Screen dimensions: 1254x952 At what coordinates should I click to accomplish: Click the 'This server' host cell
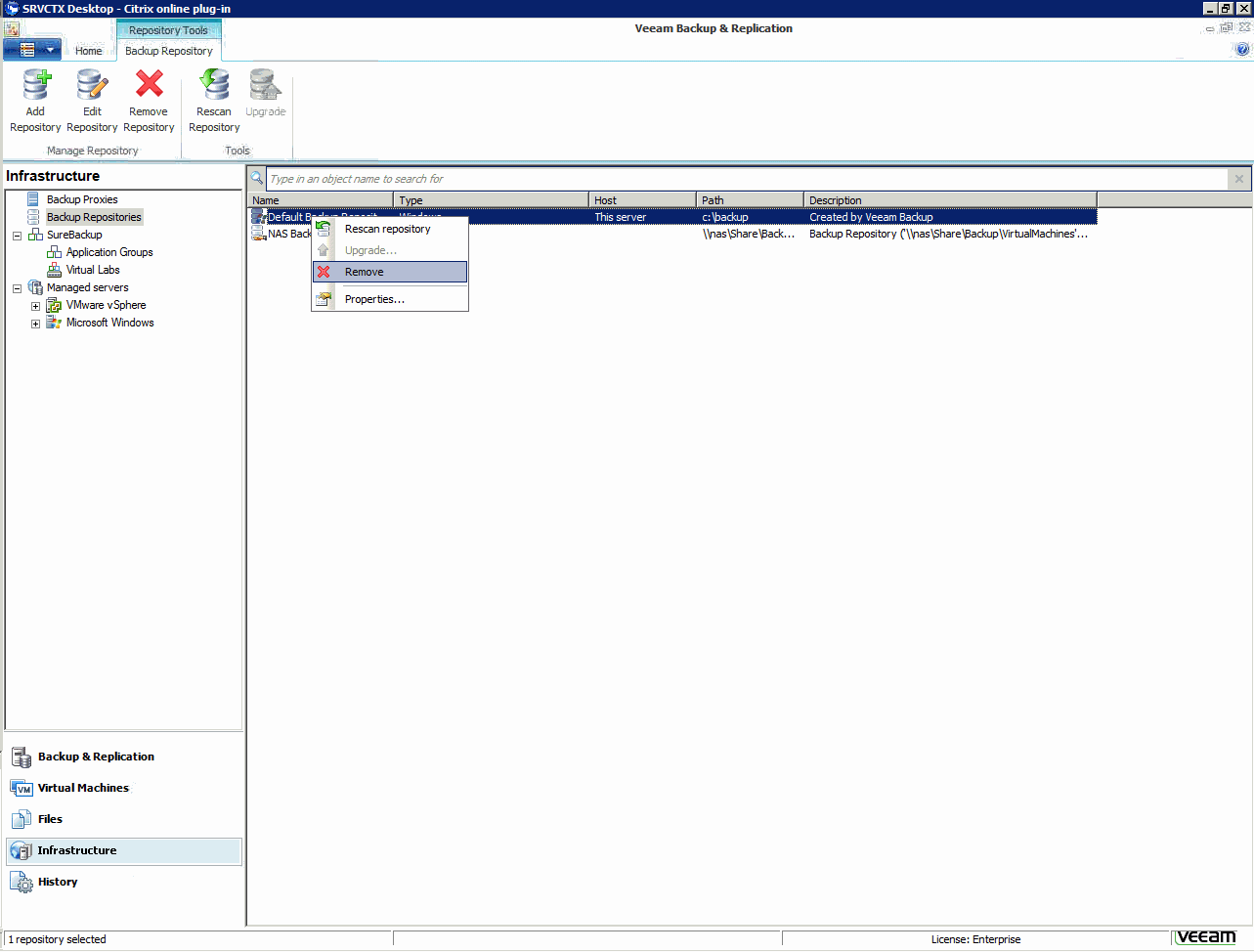621,217
